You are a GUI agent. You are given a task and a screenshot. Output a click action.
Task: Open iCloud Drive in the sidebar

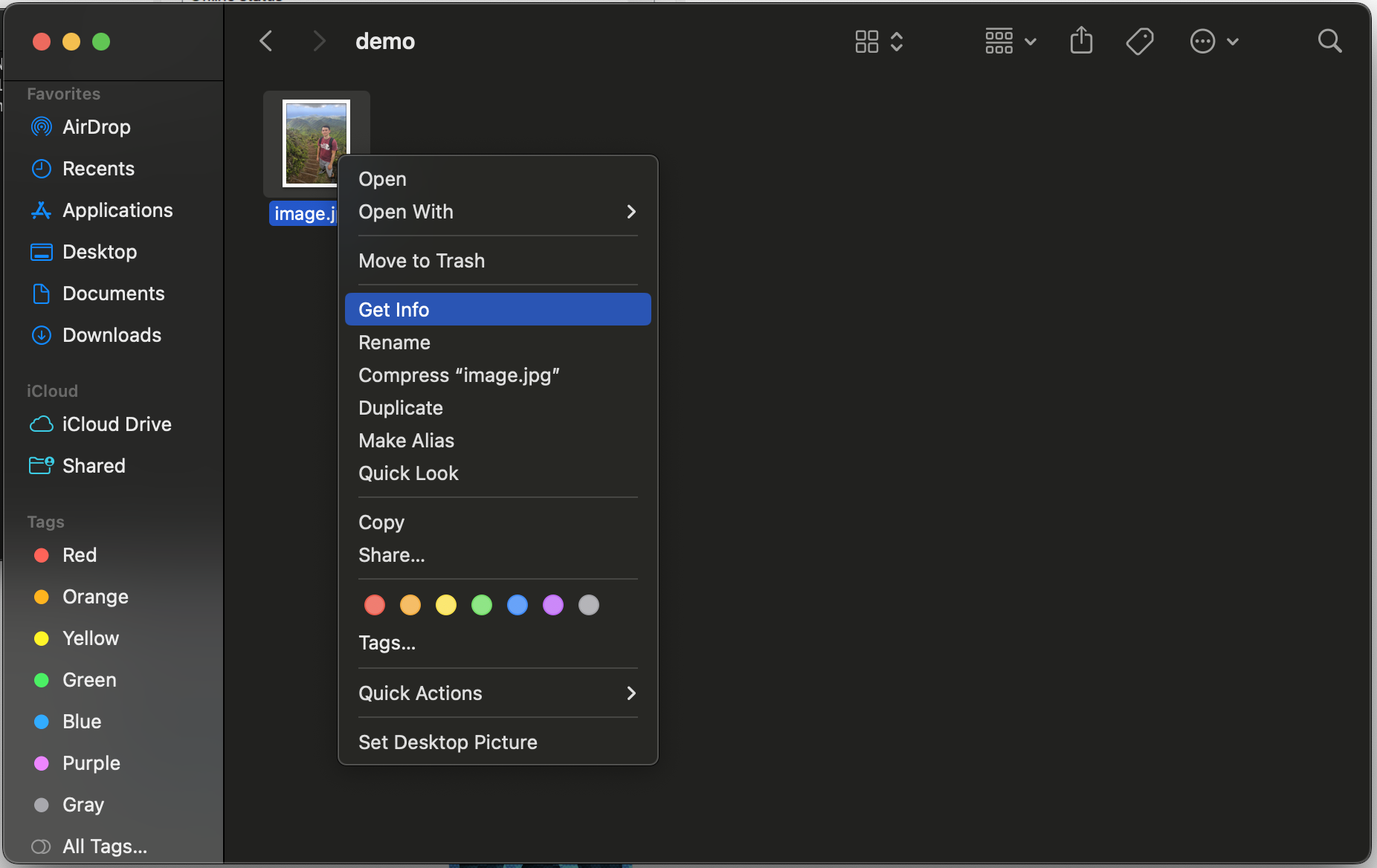pyautogui.click(x=116, y=424)
